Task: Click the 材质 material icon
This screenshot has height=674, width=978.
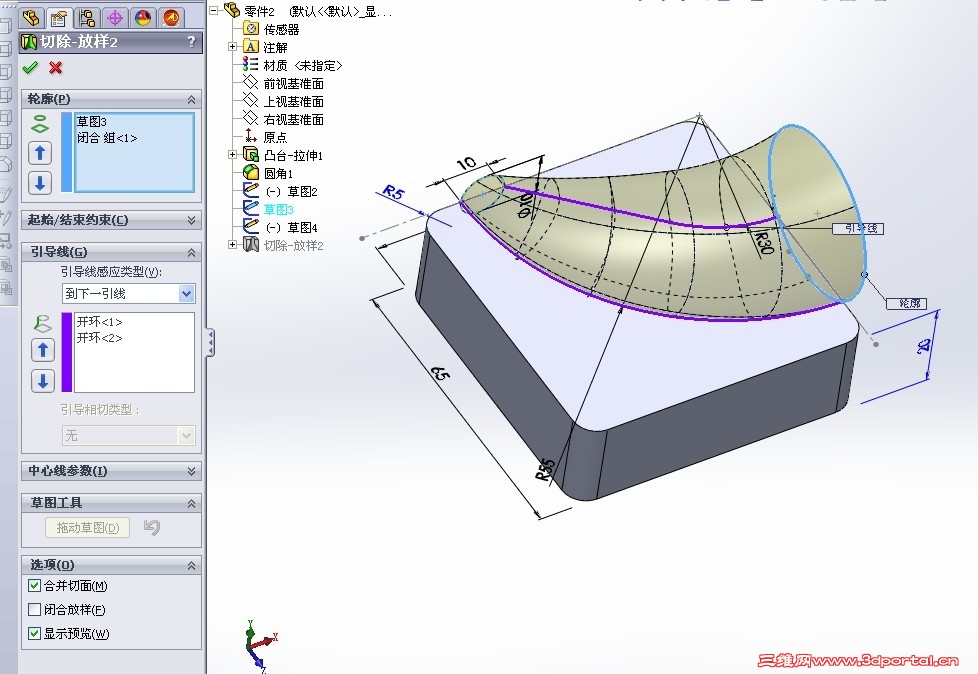Action: coord(250,65)
